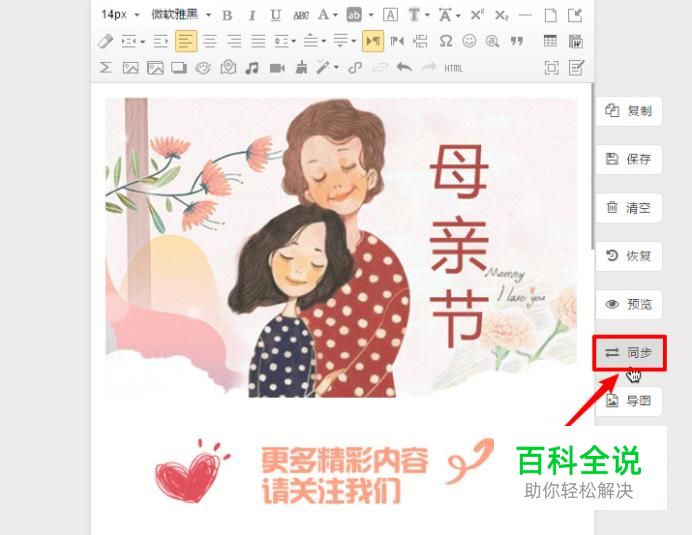Click the undo arrow icon
This screenshot has width=692, height=535.
click(x=404, y=68)
